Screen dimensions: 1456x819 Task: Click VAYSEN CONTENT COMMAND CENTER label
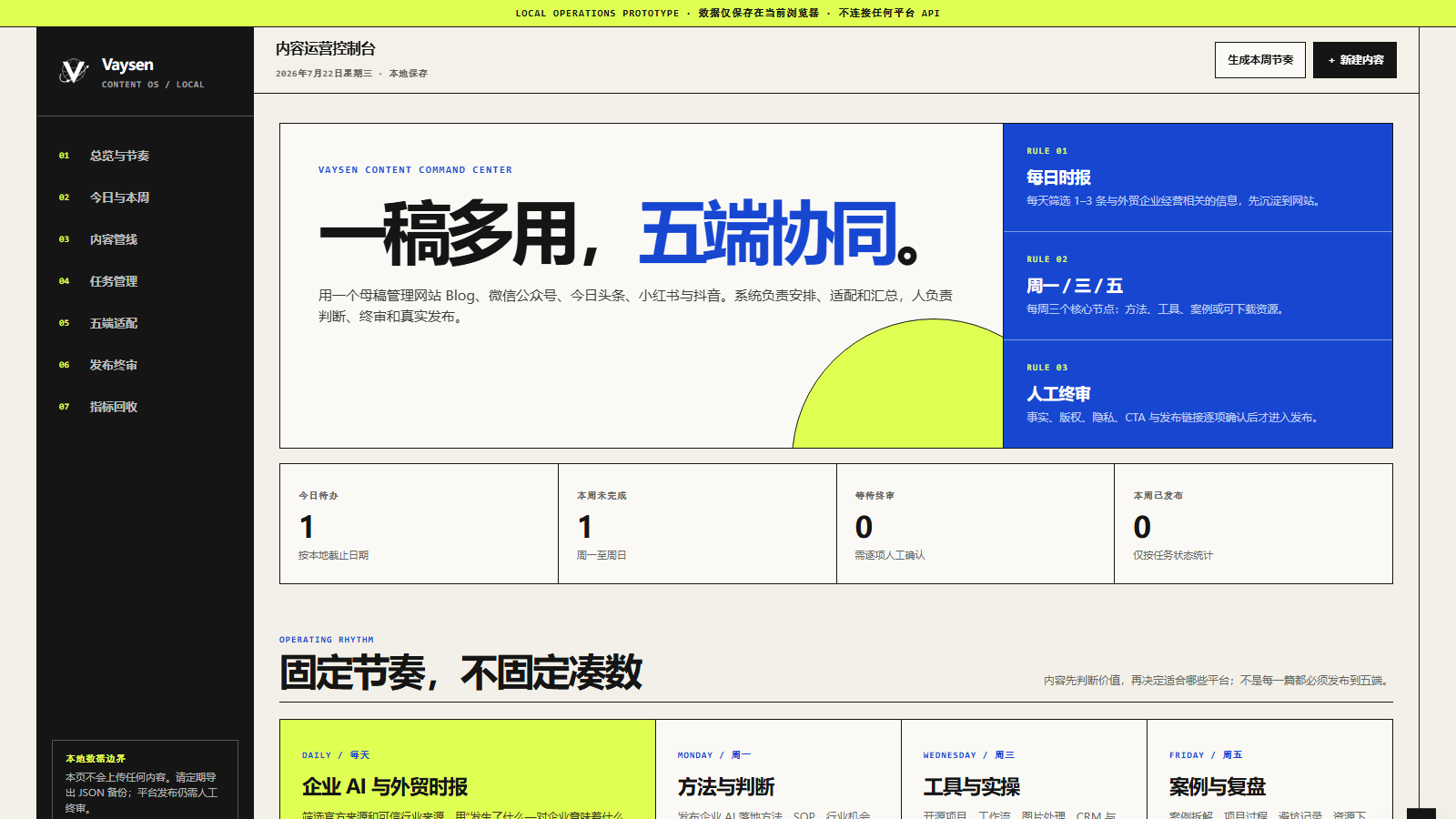(x=415, y=170)
